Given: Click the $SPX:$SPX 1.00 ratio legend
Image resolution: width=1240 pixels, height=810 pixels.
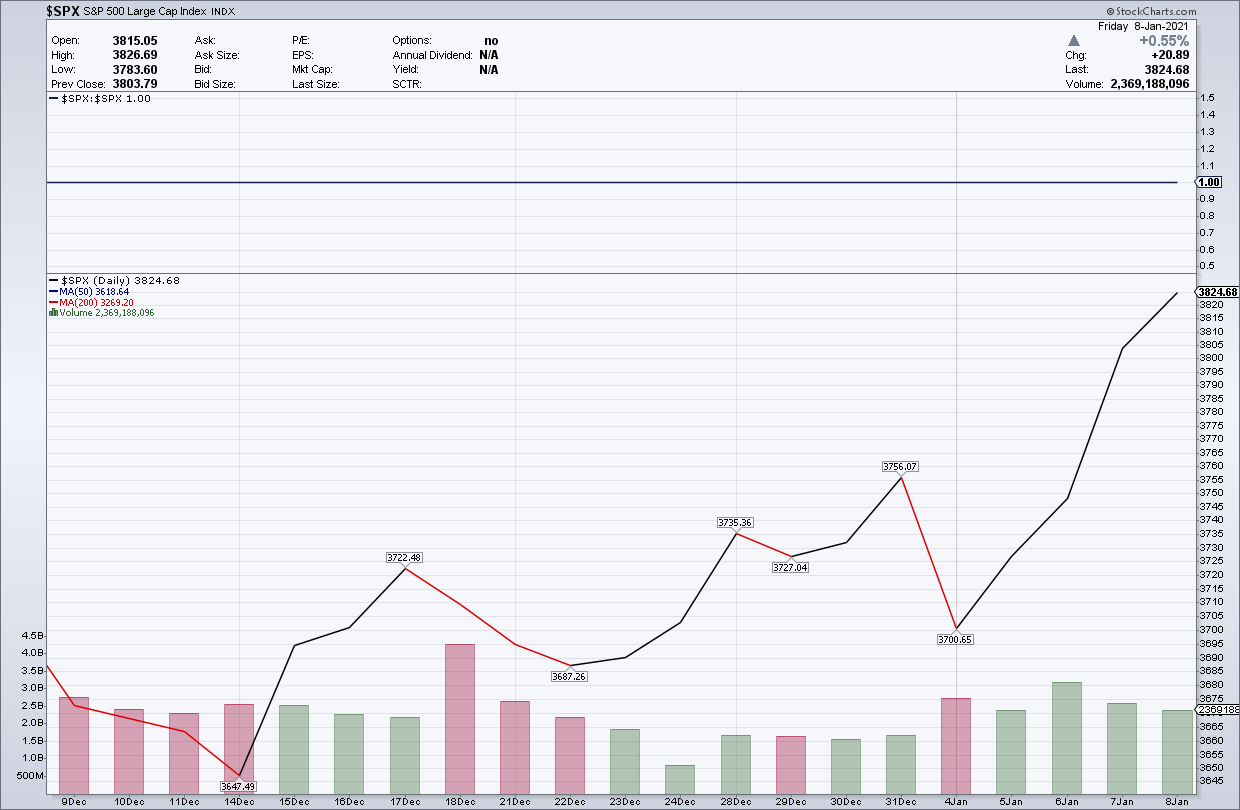Looking at the screenshot, I should click(102, 99).
